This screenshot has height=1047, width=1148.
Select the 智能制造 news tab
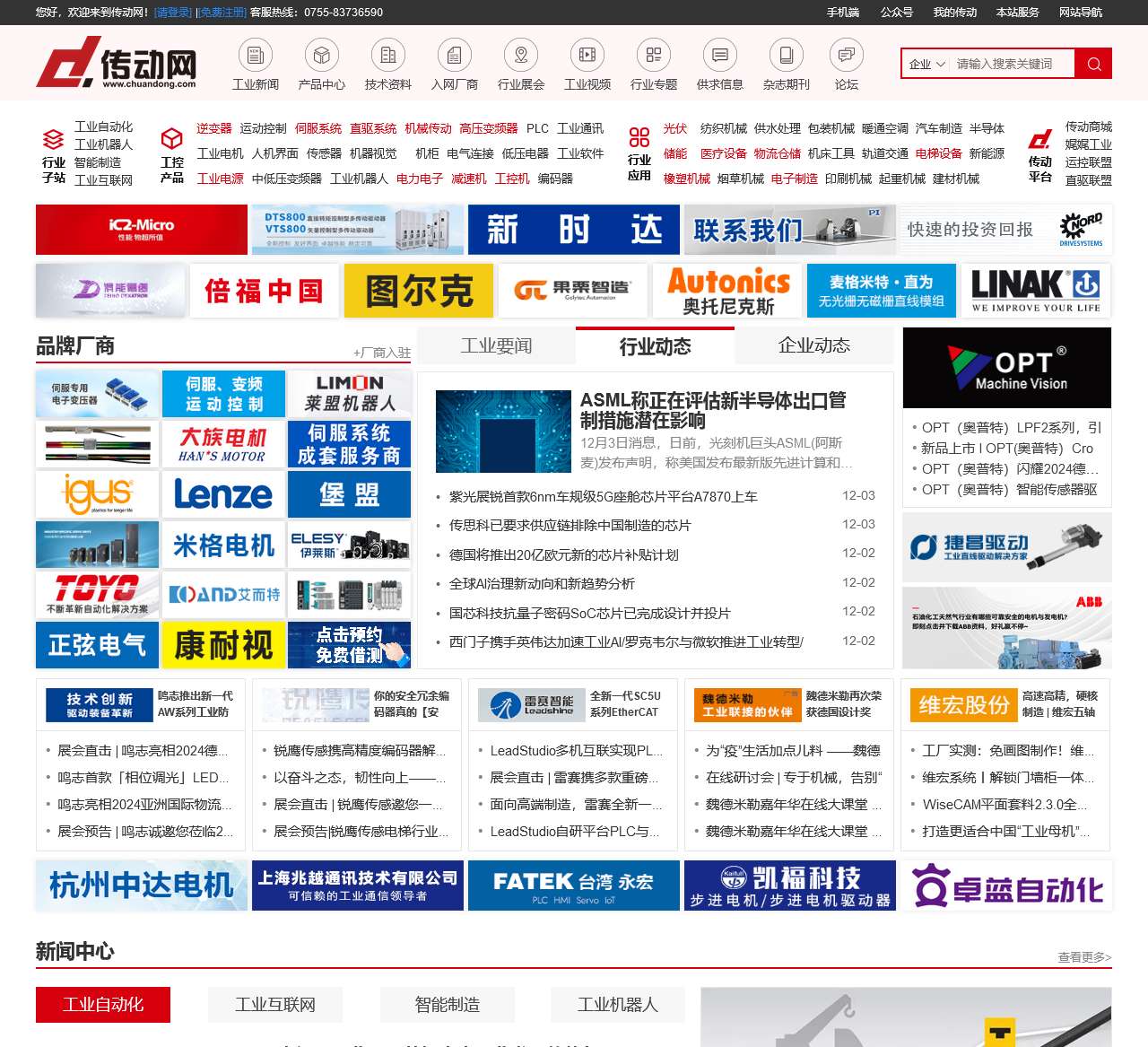(448, 1005)
